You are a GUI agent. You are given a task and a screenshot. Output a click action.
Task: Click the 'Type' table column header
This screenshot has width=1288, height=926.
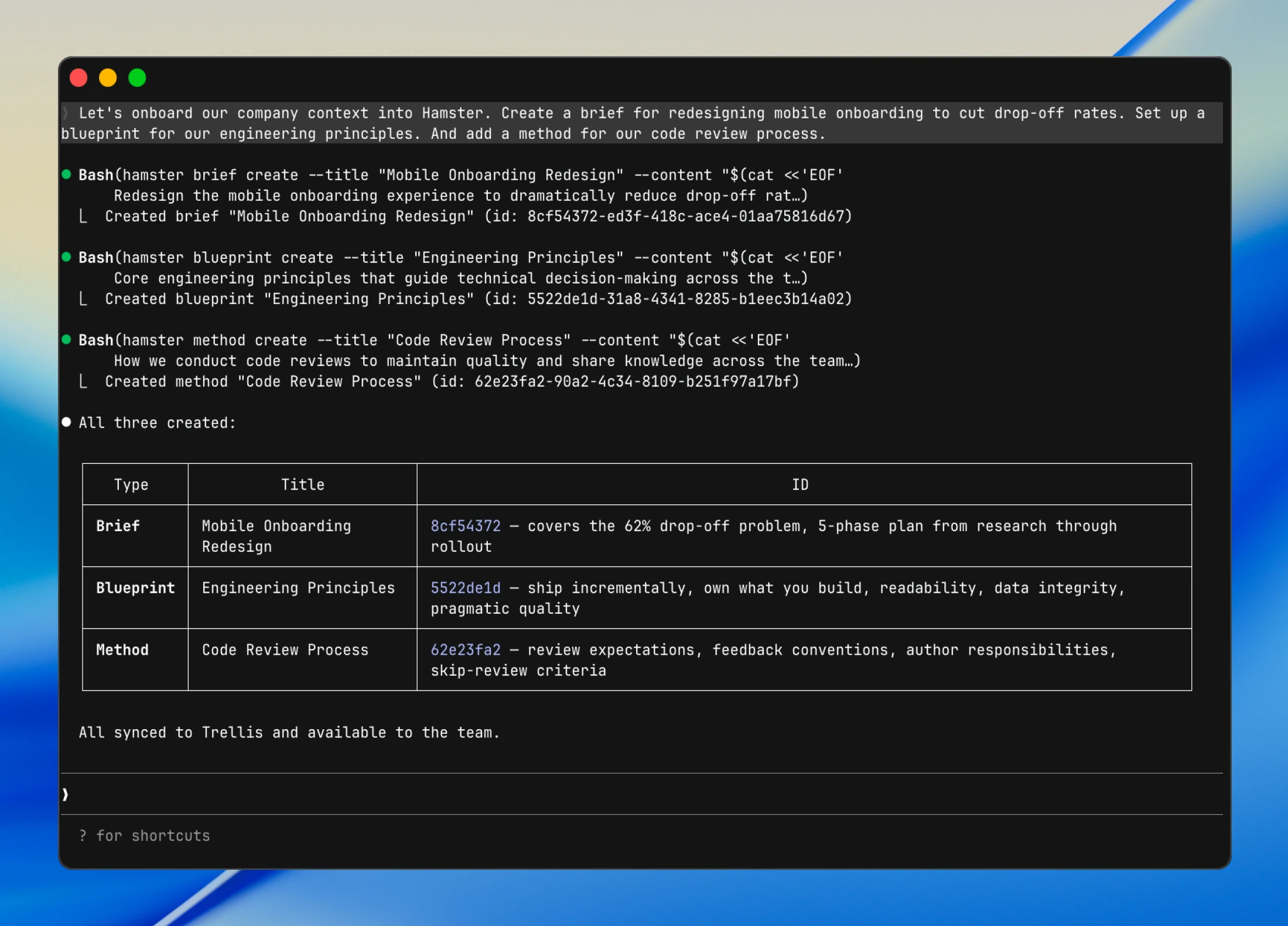pyautogui.click(x=131, y=485)
